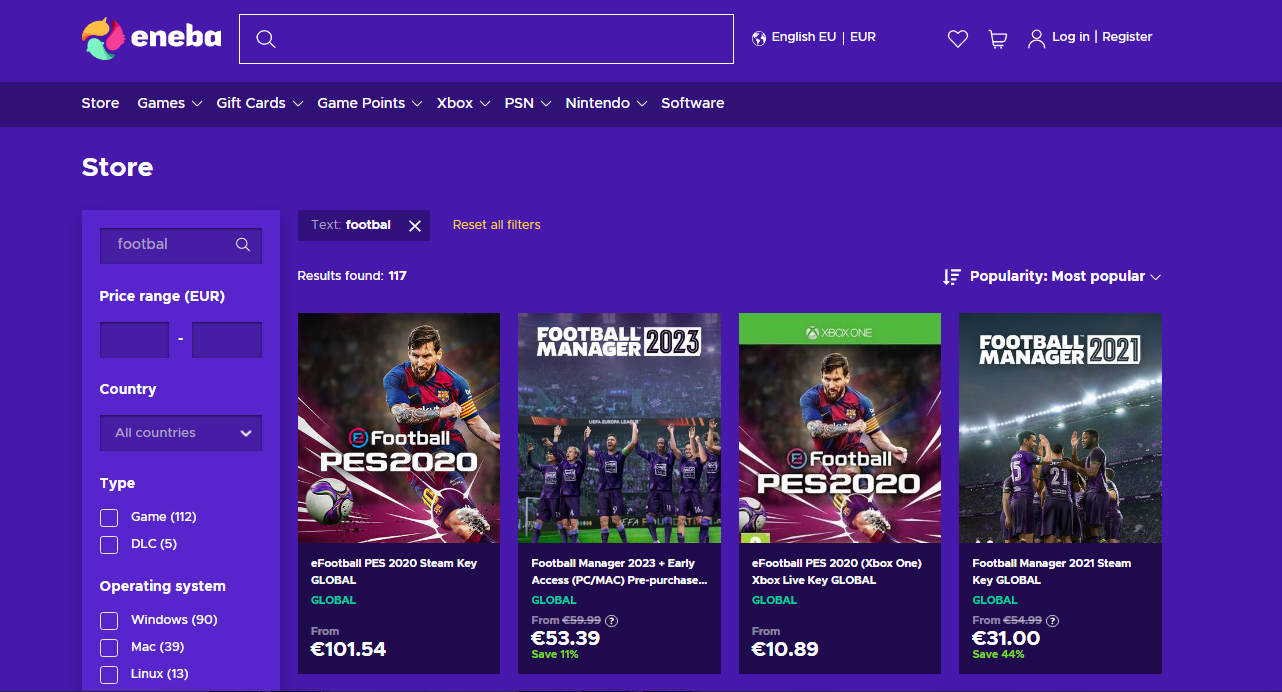Click the top search input field
Screen dimensions: 1282x692
click(486, 39)
